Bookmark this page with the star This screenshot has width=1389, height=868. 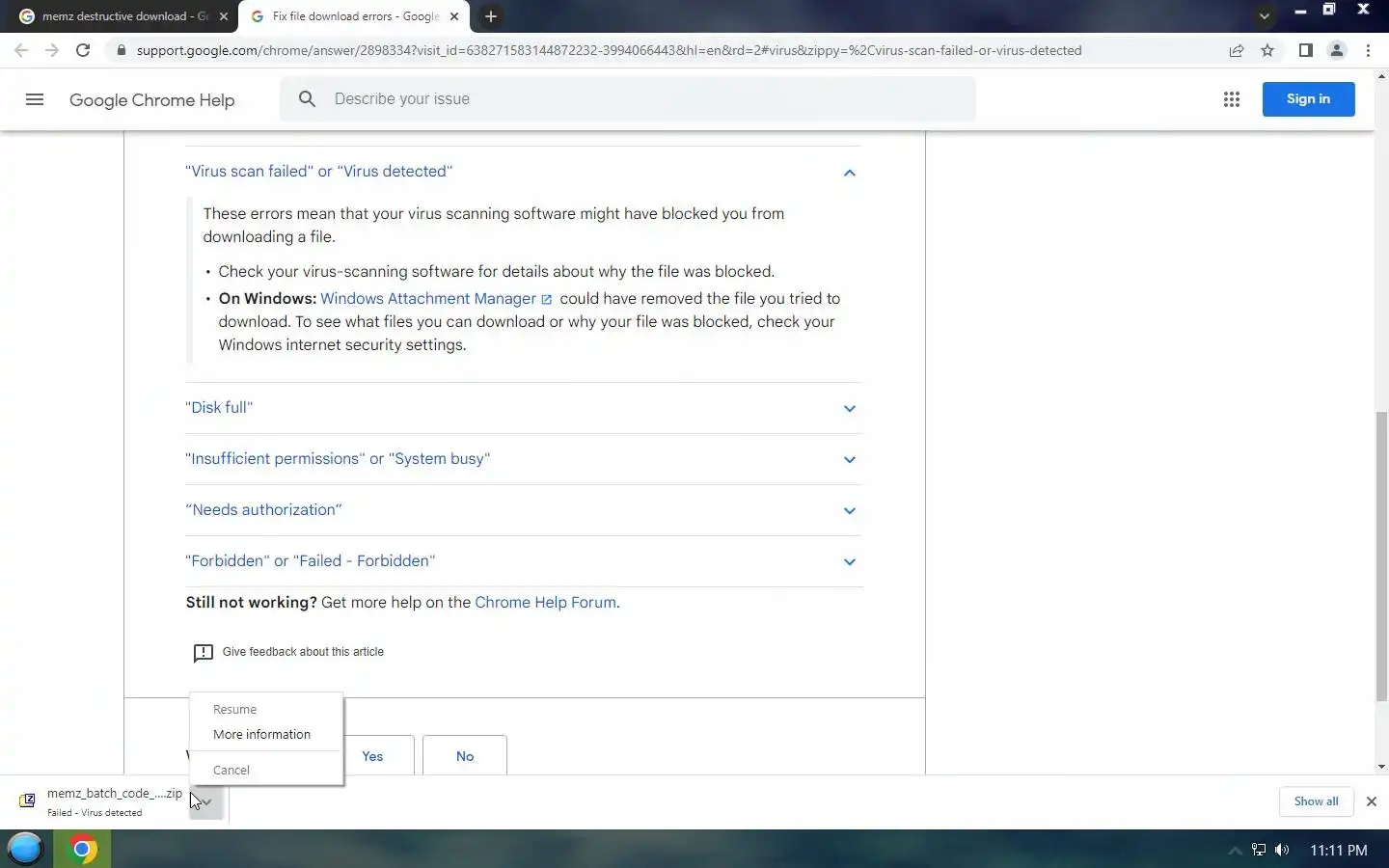pyautogui.click(x=1267, y=50)
